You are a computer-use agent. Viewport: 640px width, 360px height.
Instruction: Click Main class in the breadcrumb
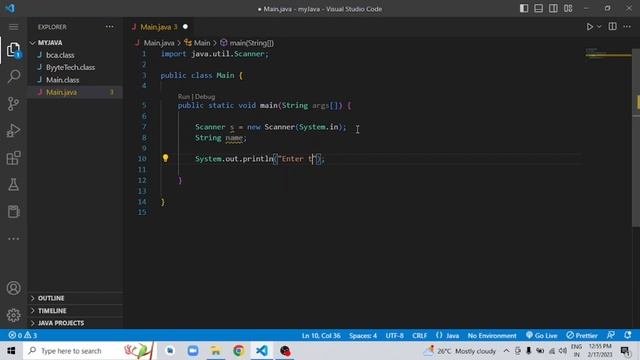(202, 43)
